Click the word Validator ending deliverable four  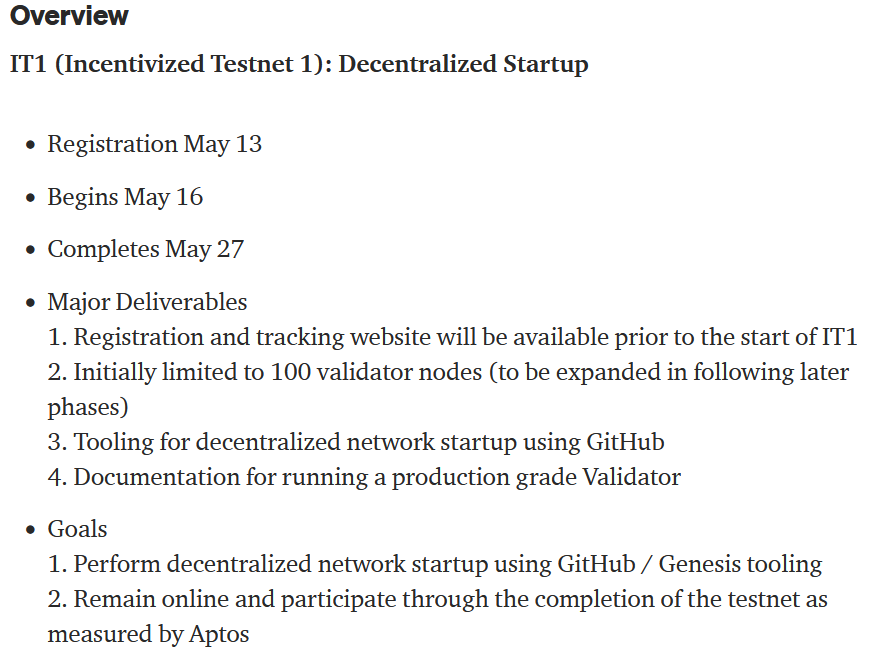(628, 477)
